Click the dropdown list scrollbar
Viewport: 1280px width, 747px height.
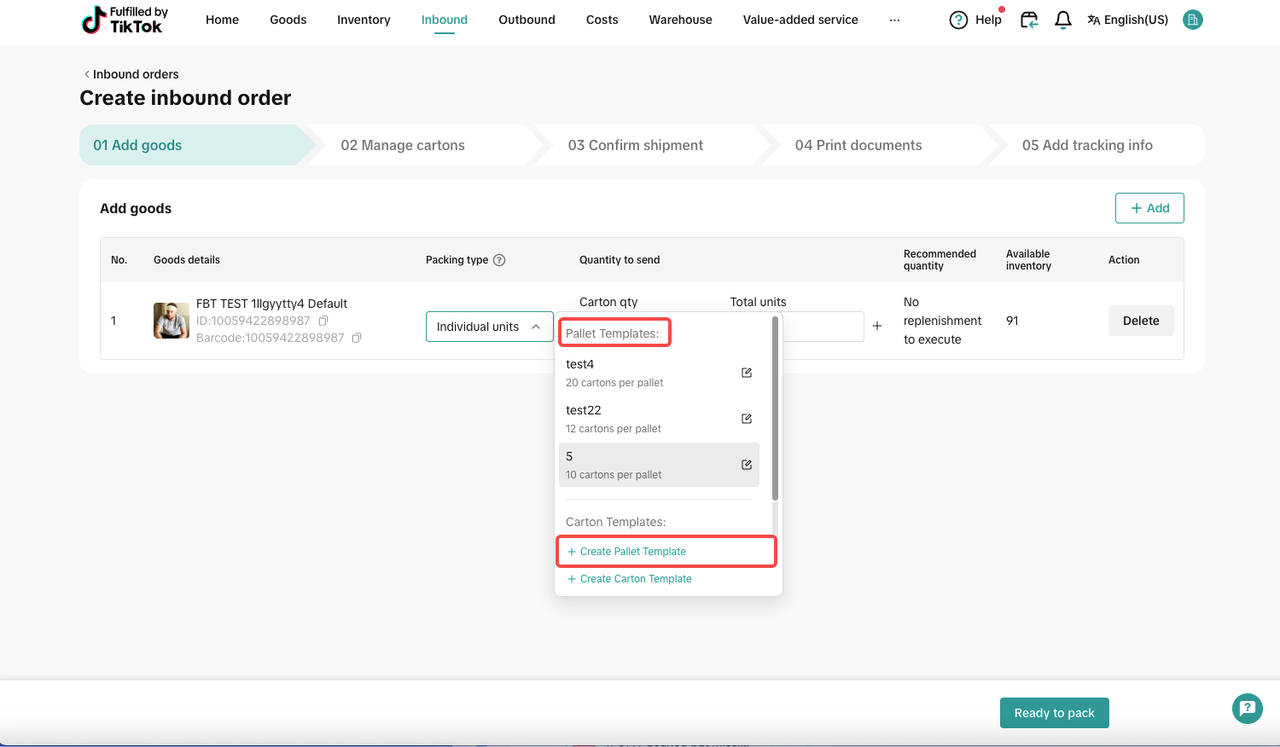point(775,410)
